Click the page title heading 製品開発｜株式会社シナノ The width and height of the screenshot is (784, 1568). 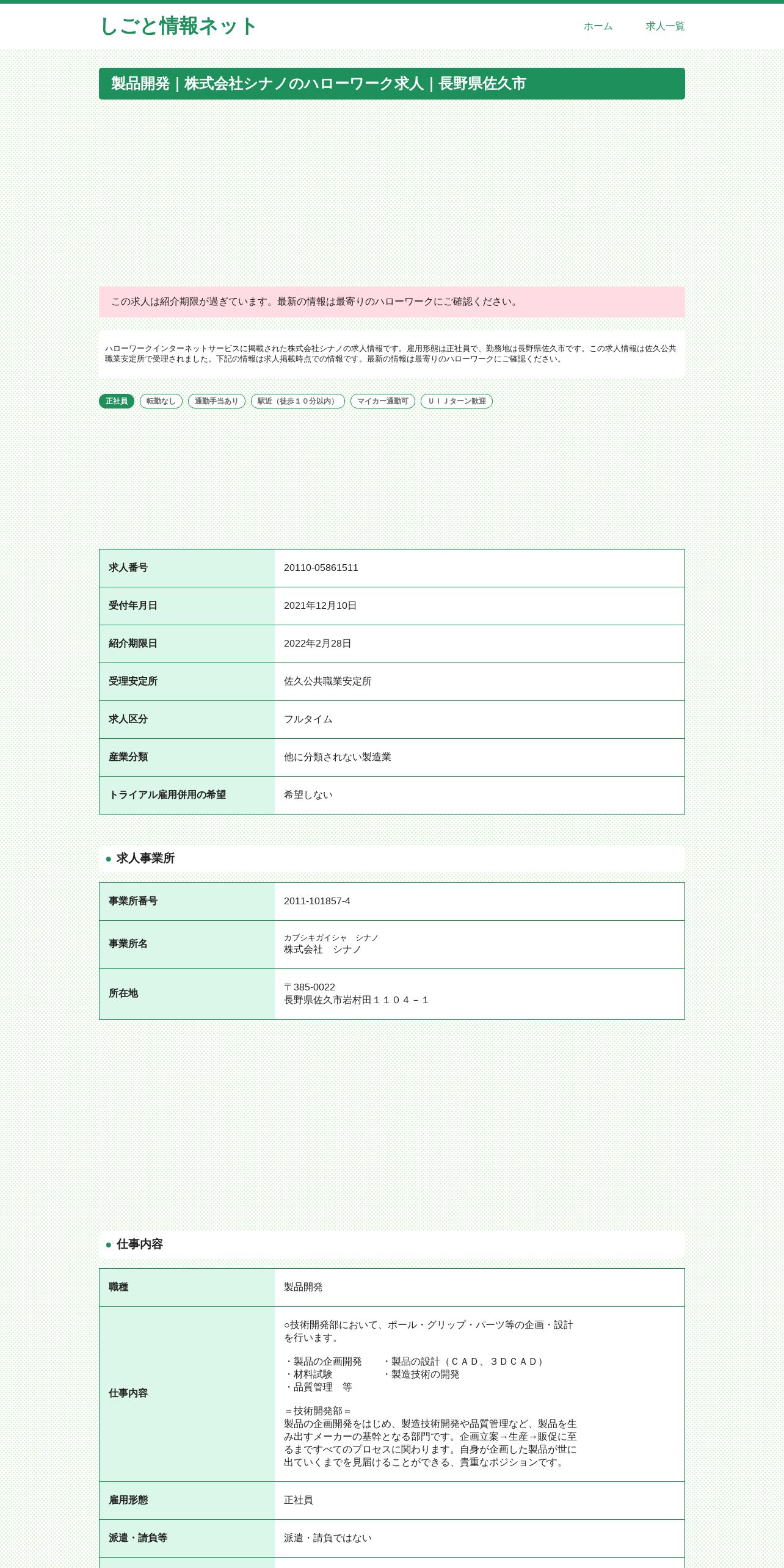[392, 84]
